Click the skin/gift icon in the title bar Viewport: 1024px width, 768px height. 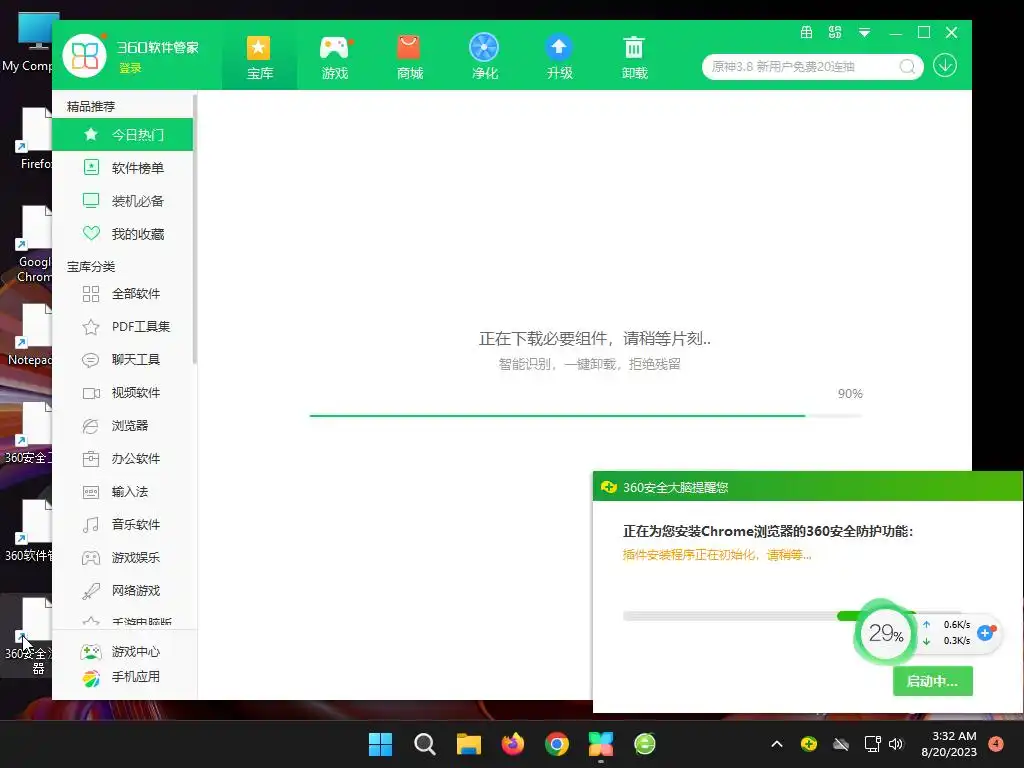click(807, 32)
